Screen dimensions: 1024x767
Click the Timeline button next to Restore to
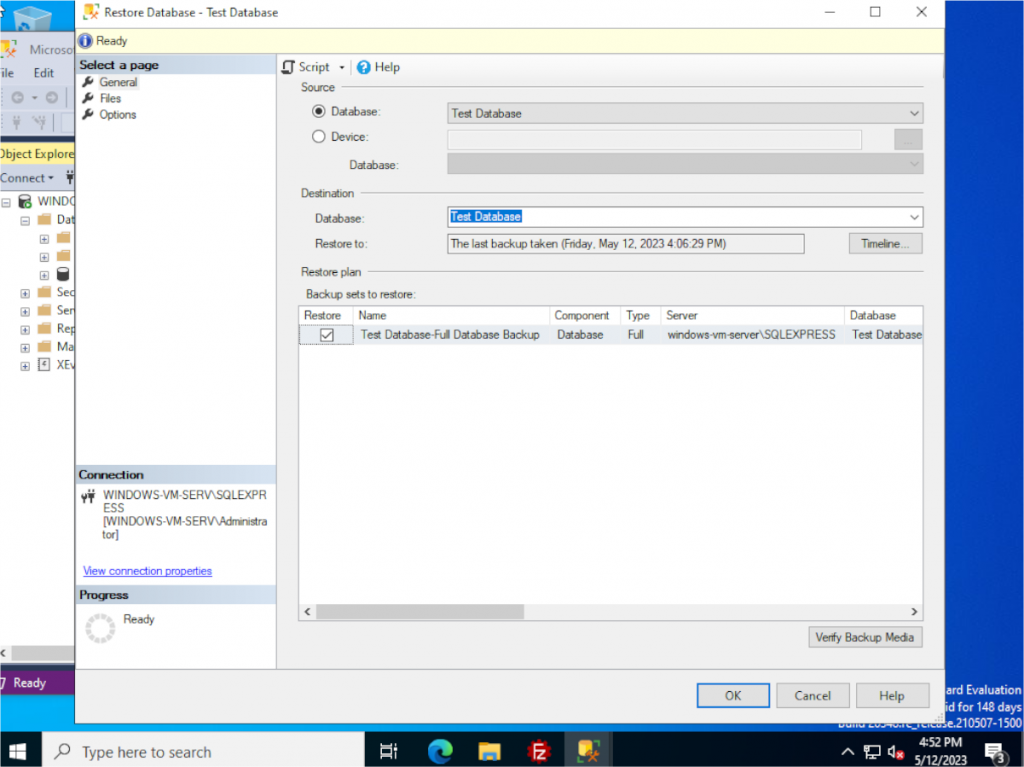coord(884,243)
